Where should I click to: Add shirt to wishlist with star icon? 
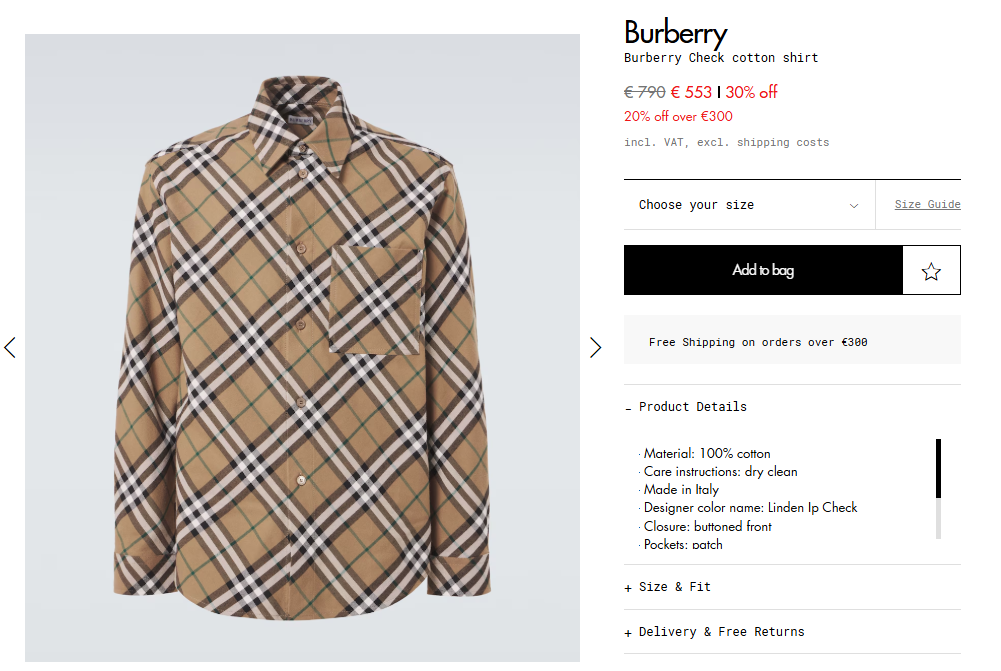[x=931, y=270]
